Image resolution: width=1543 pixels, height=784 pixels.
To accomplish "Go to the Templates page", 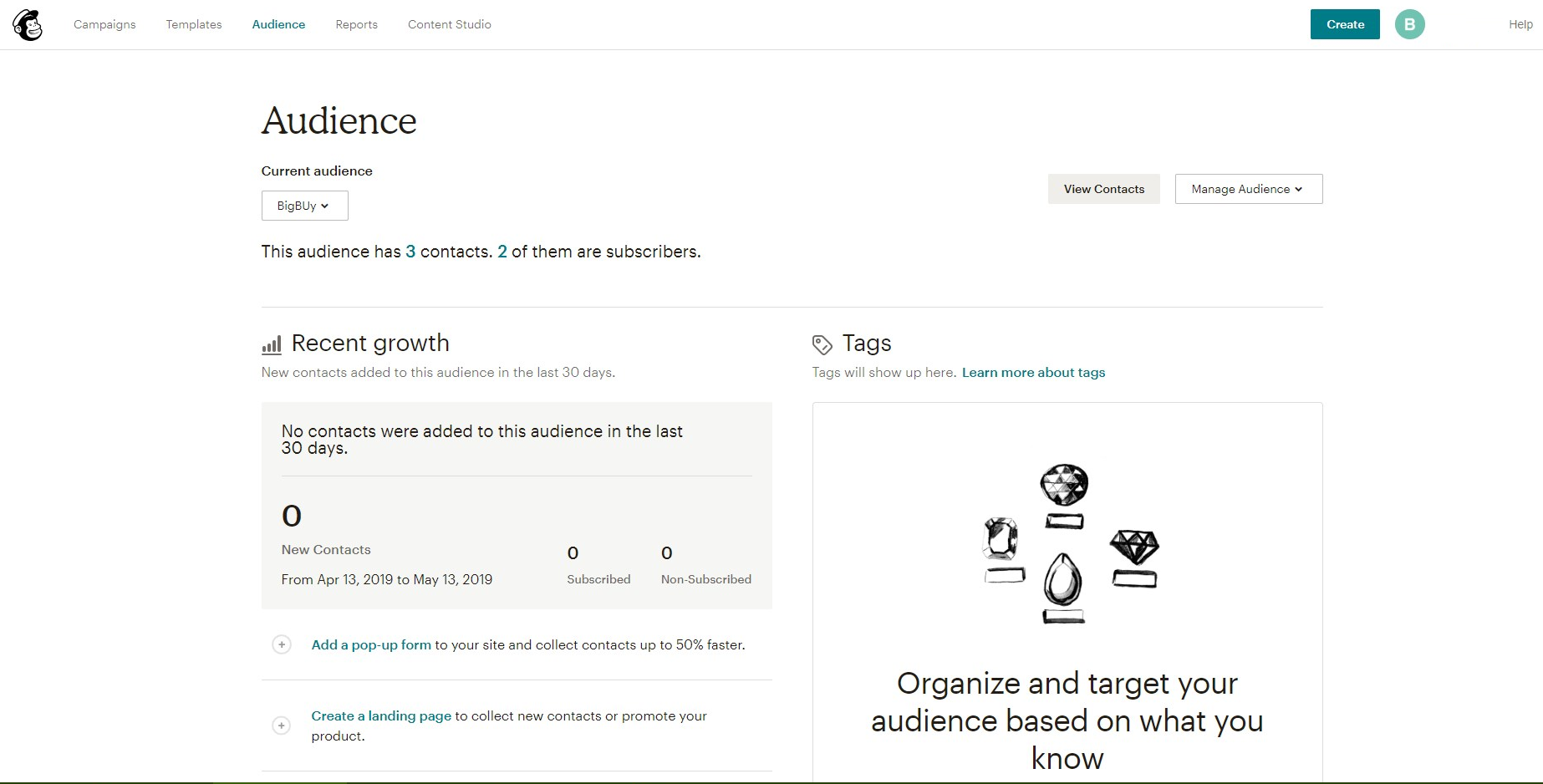I will pos(194,24).
